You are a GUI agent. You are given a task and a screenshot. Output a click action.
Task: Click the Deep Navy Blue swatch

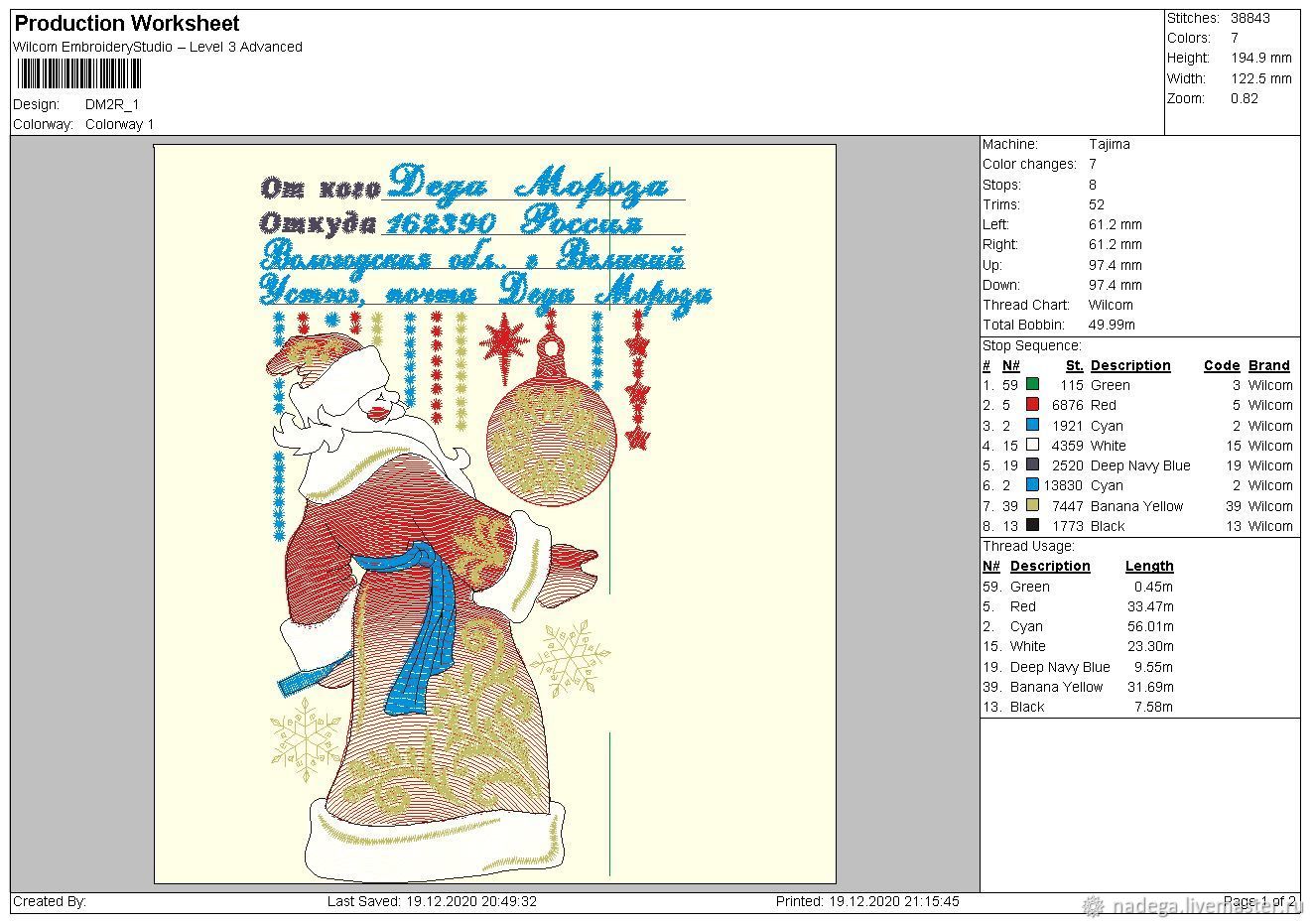[1033, 465]
